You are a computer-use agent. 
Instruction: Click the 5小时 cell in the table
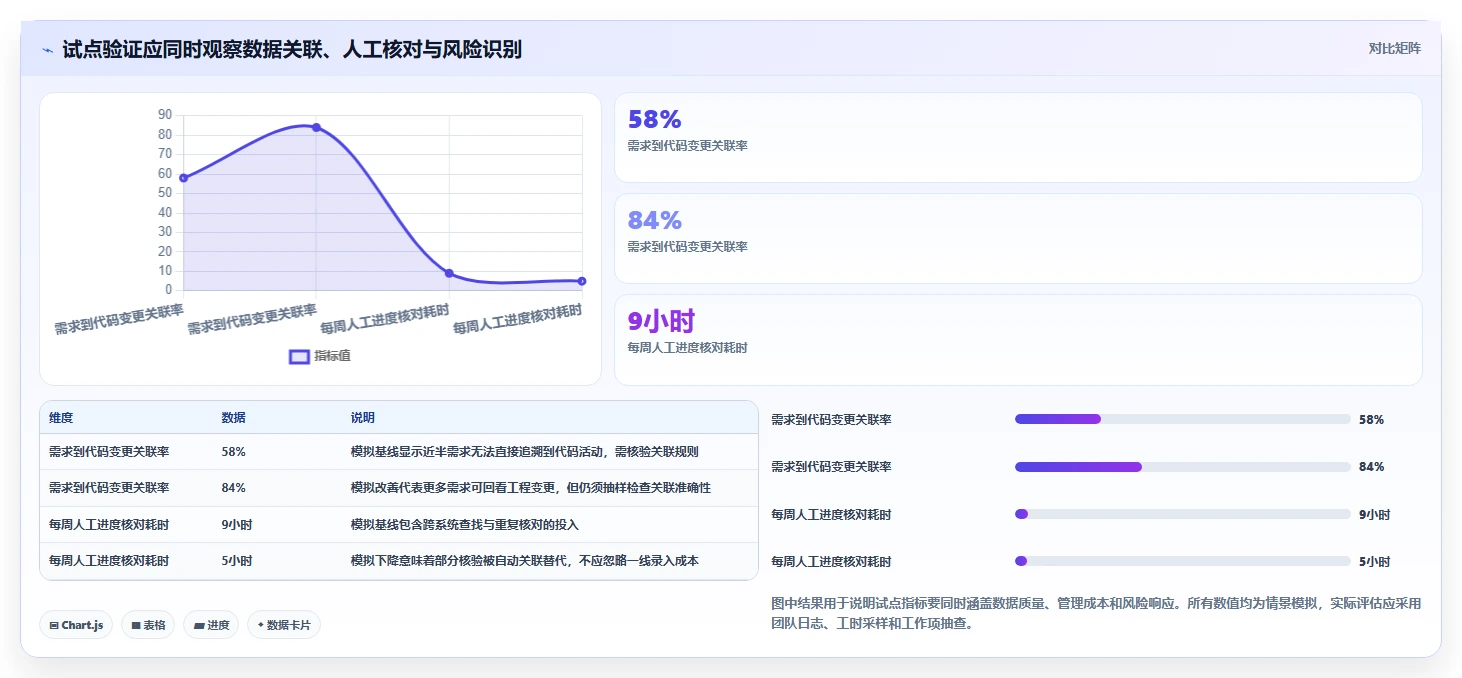[236, 561]
